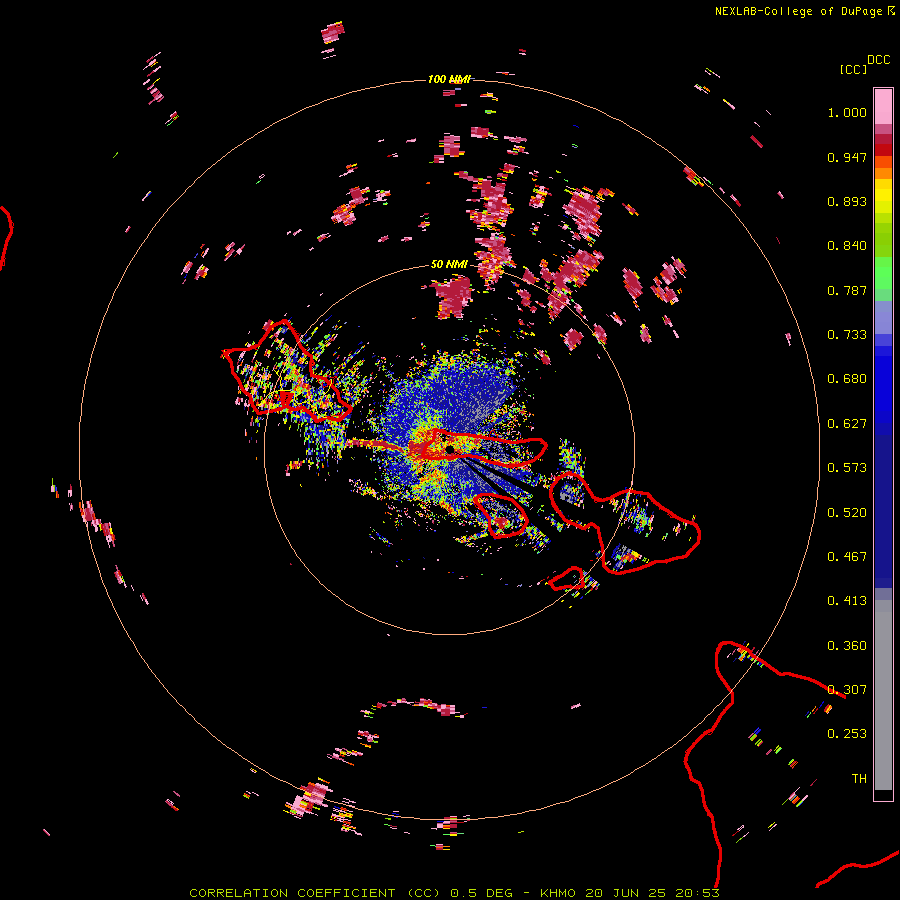Click the 0.253 scale value
Viewport: 900px width, 900px height.
[847, 734]
